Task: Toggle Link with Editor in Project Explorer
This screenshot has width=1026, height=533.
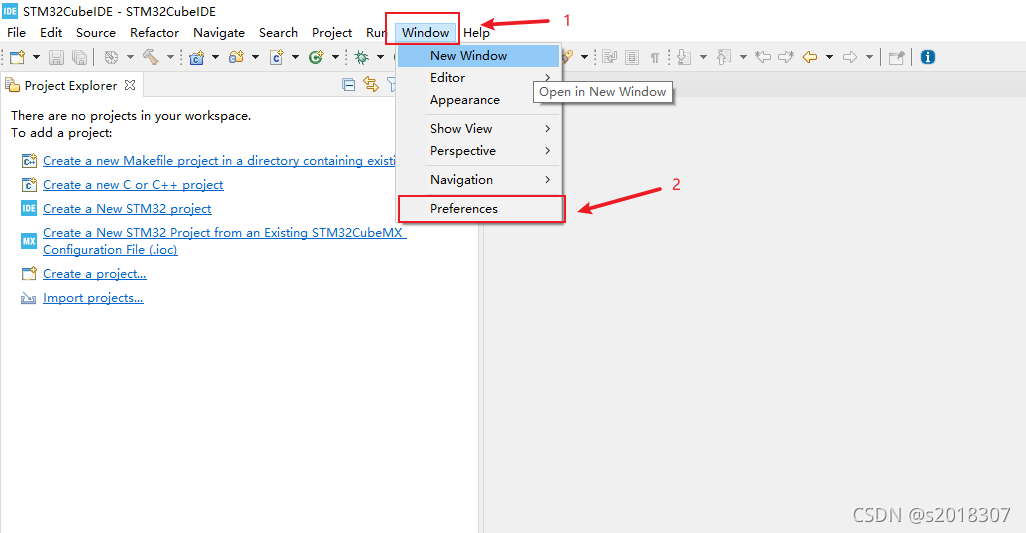Action: [x=371, y=84]
